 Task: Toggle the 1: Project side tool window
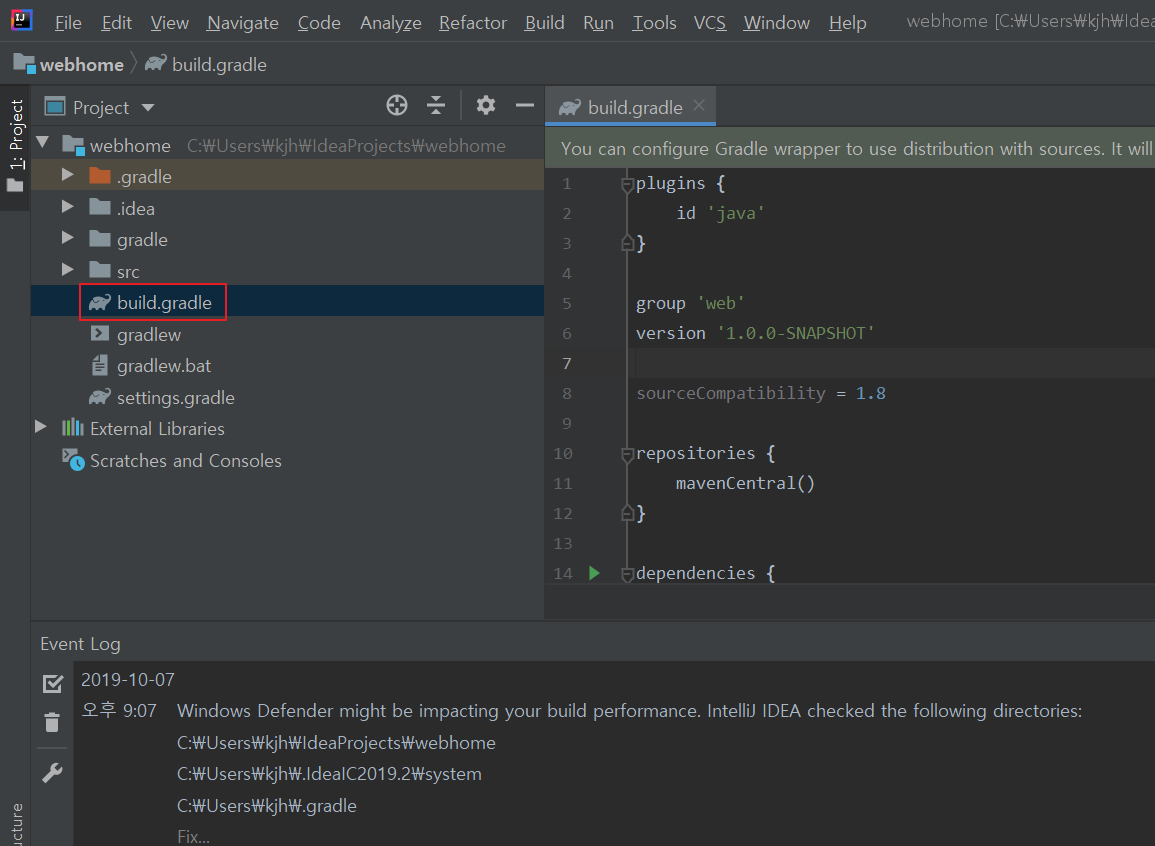click(15, 147)
